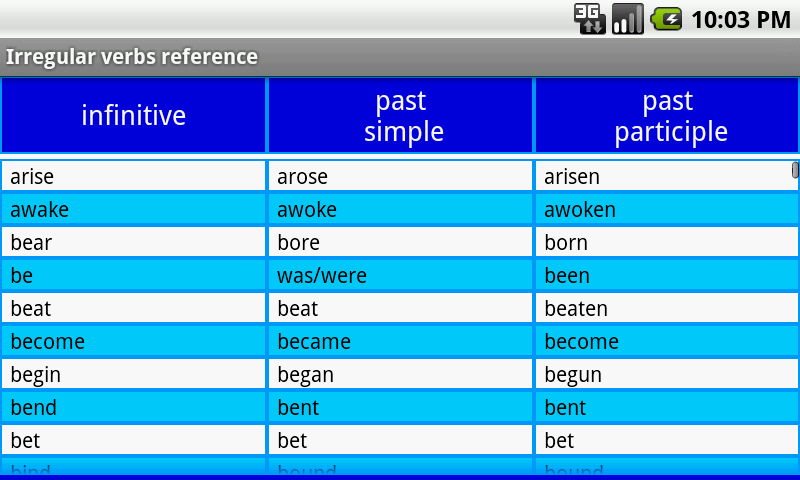Viewport: 800px width, 480px height.
Task: Click the past participle column header
Action: click(x=667, y=116)
